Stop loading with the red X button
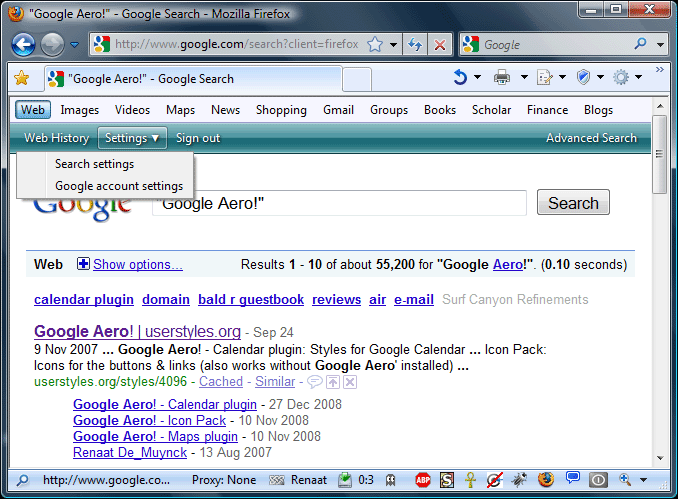678x499 pixels. click(x=440, y=45)
